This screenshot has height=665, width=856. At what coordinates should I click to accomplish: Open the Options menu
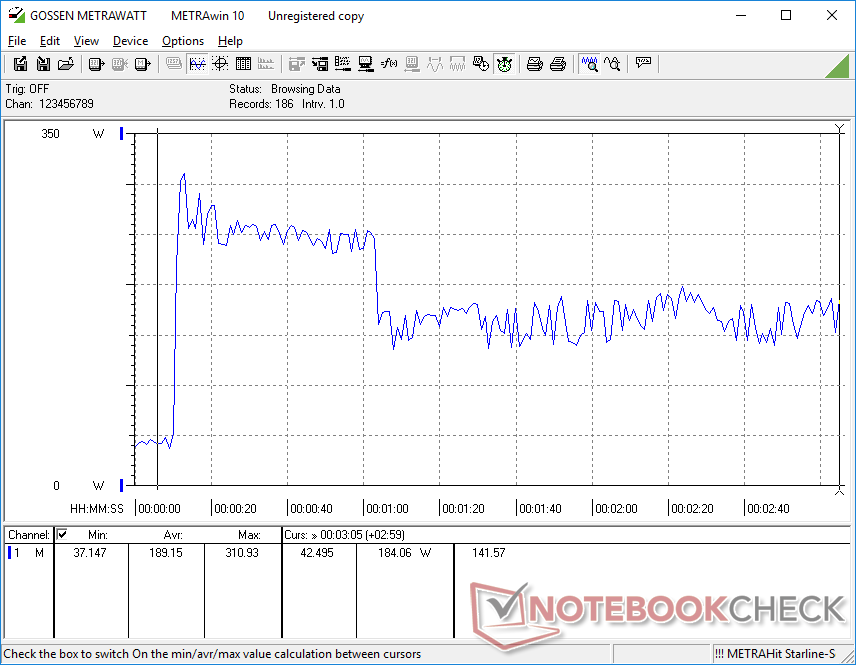[183, 41]
